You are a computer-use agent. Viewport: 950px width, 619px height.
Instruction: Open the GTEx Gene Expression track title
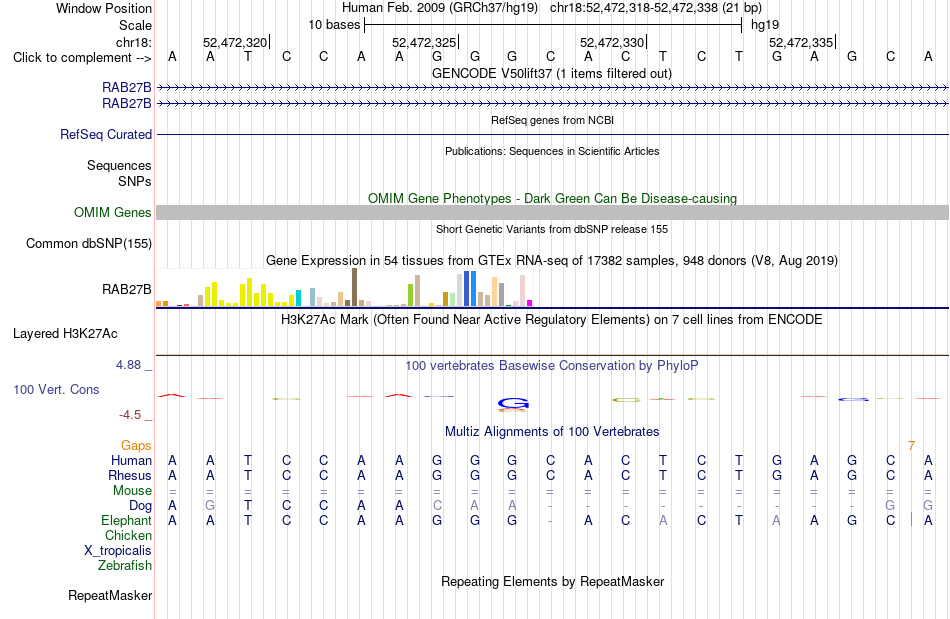tap(552, 260)
